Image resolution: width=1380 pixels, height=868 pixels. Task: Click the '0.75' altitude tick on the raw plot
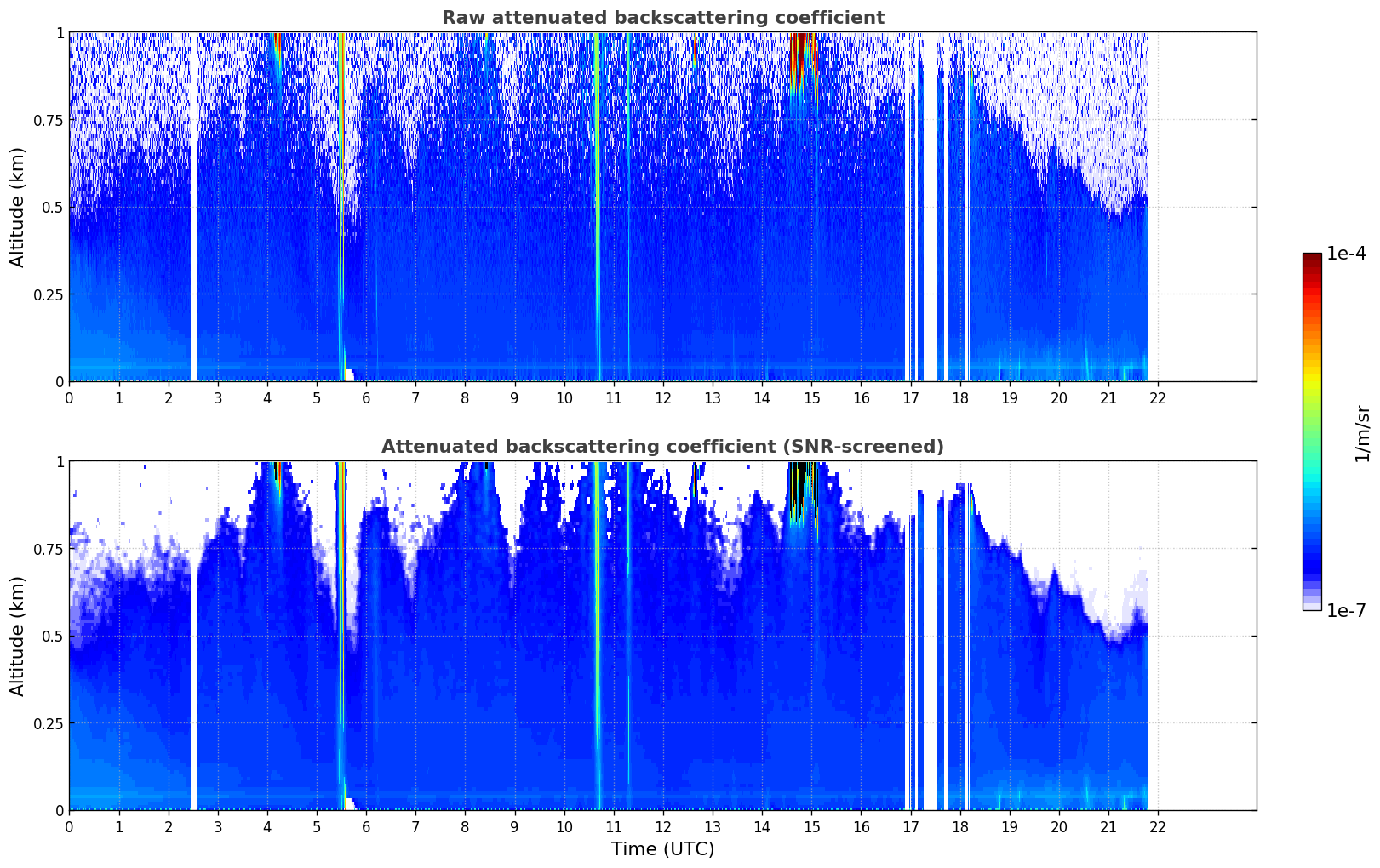point(49,120)
